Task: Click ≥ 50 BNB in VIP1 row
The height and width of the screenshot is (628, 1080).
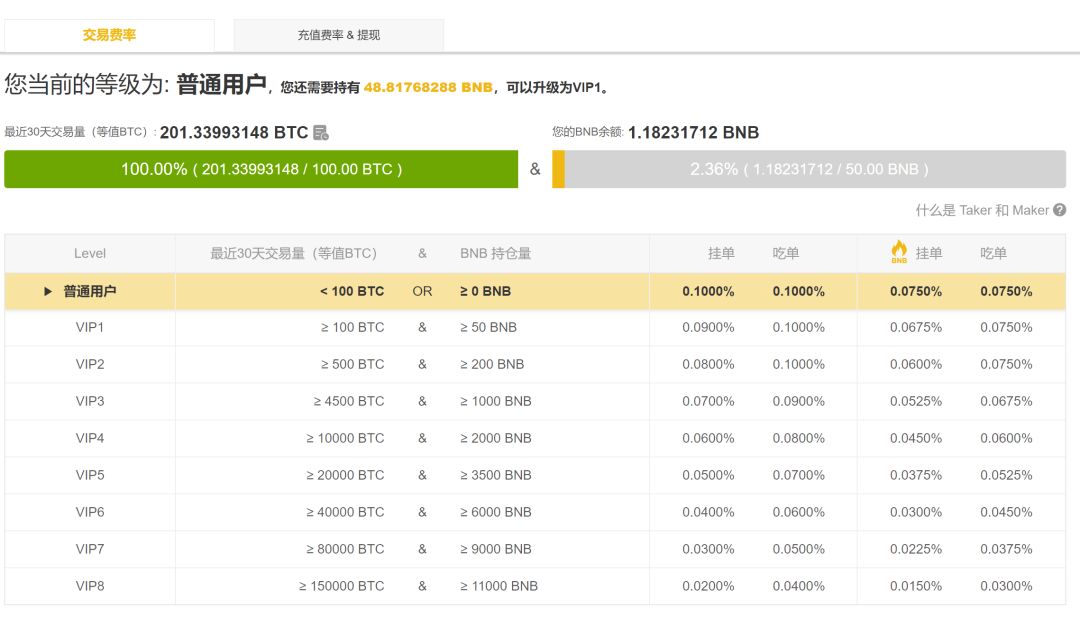Action: click(x=488, y=328)
